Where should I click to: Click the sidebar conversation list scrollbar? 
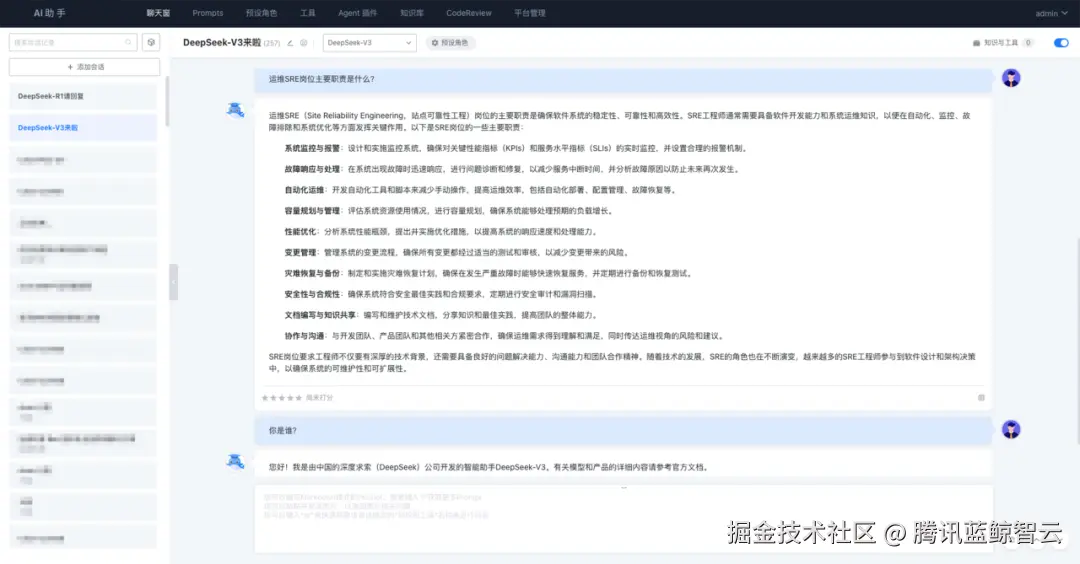(167, 101)
